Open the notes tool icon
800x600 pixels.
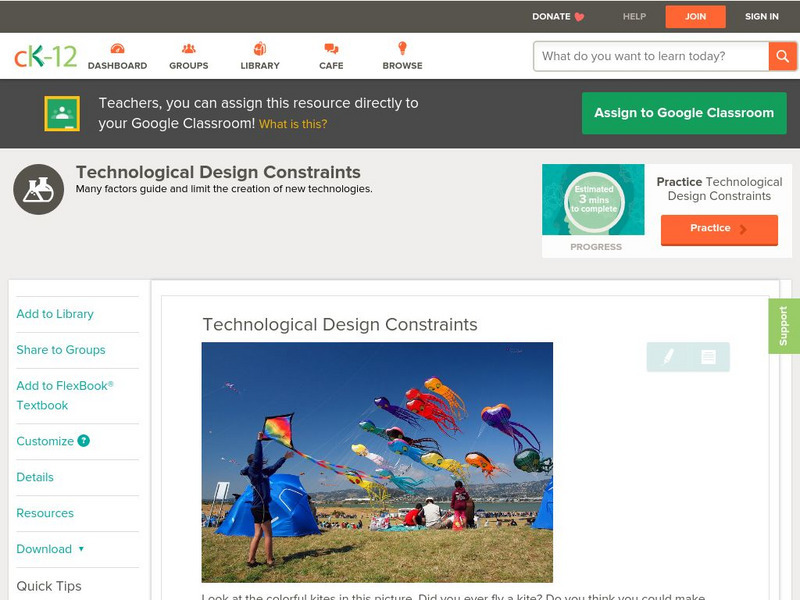tap(708, 356)
